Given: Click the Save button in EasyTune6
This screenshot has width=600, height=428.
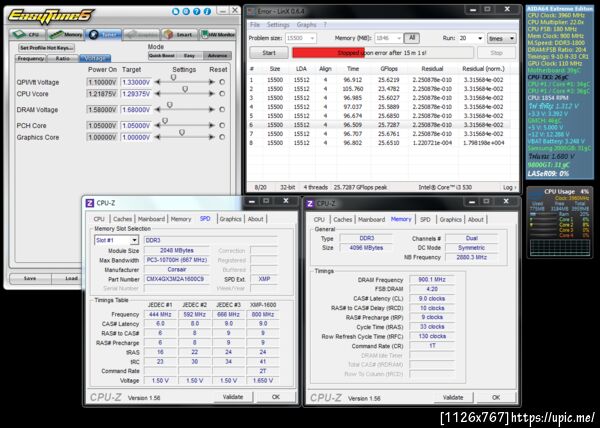Looking at the screenshot, I should pos(30,278).
